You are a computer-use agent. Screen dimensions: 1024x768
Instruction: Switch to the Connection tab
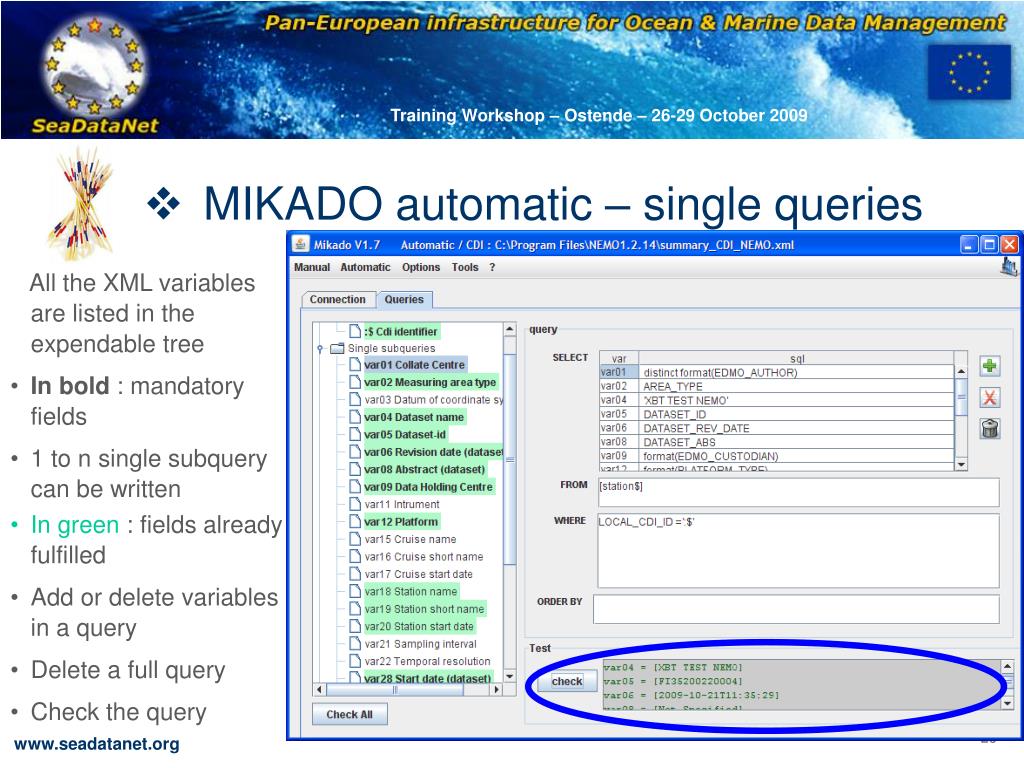click(x=338, y=299)
